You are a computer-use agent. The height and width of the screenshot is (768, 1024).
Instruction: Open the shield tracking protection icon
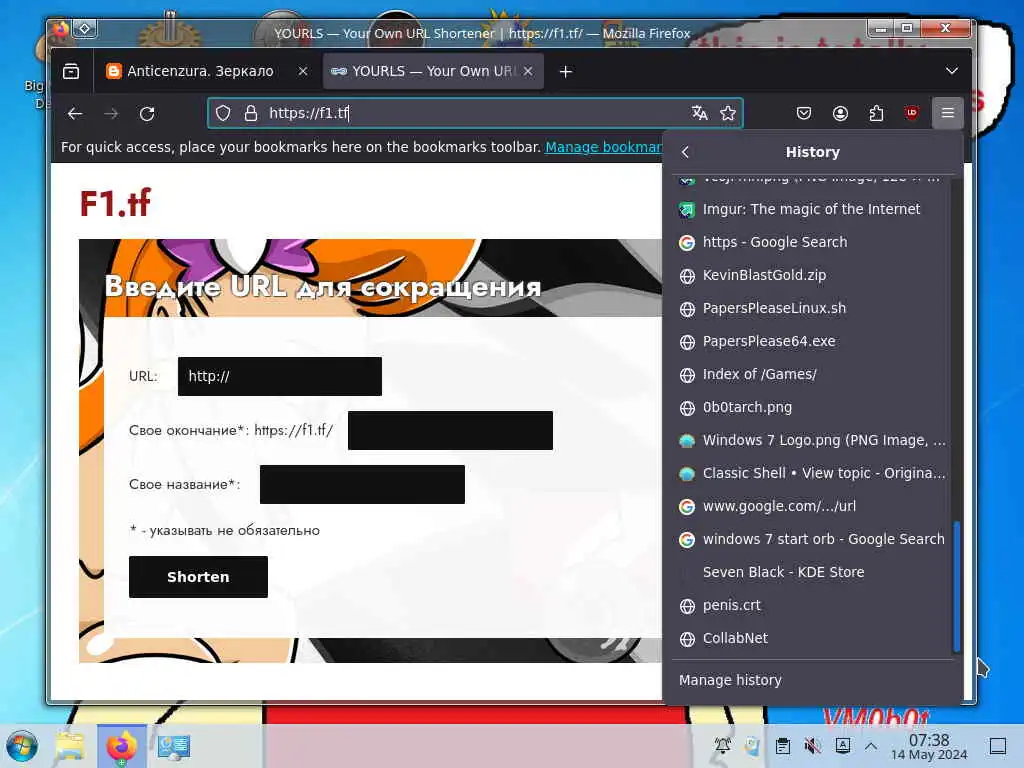pos(223,113)
